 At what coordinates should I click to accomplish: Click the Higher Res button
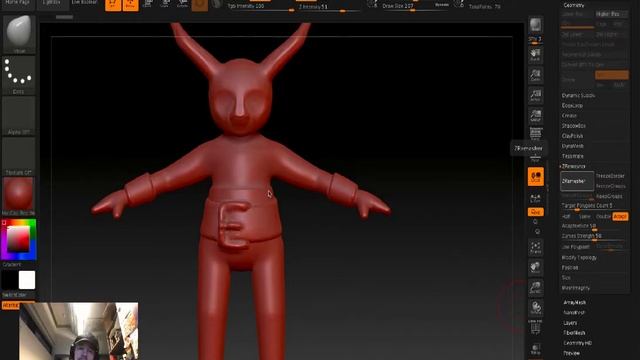click(x=611, y=14)
